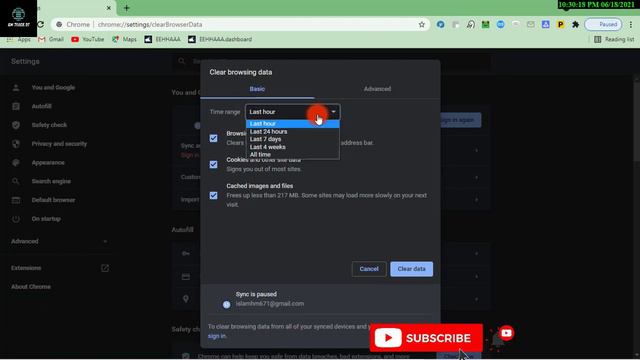Screen dimensions: 640x360
Task: Open About Chrome page
Action: pyautogui.click(x=31, y=287)
